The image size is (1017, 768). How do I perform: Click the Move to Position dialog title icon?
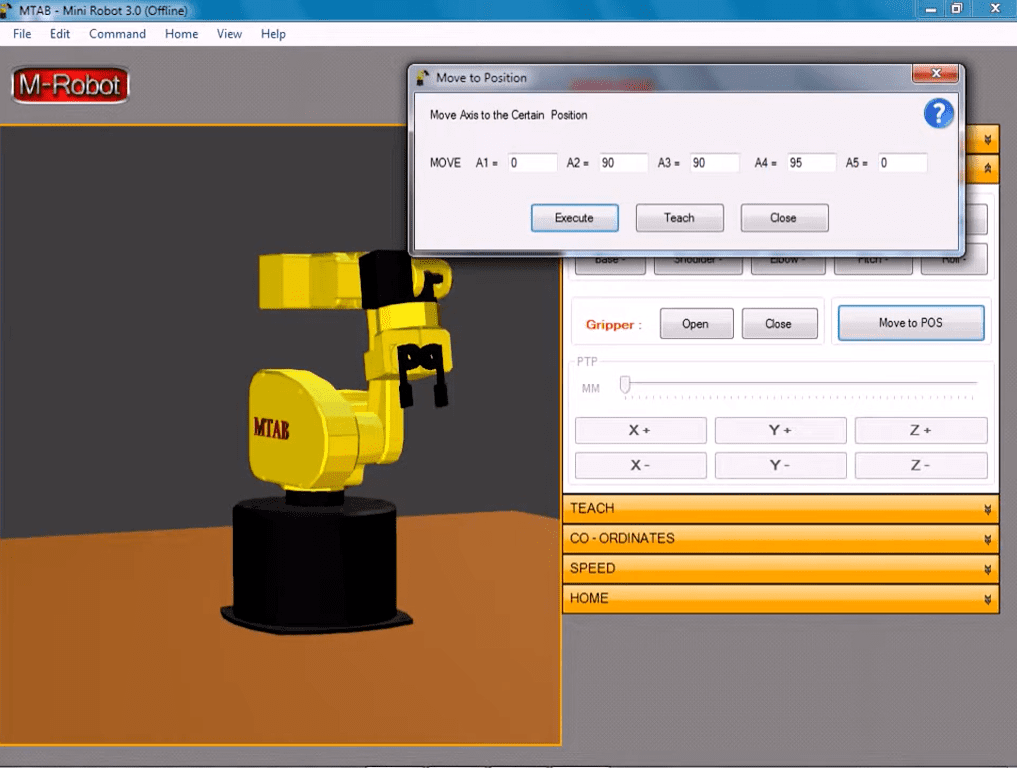[422, 78]
